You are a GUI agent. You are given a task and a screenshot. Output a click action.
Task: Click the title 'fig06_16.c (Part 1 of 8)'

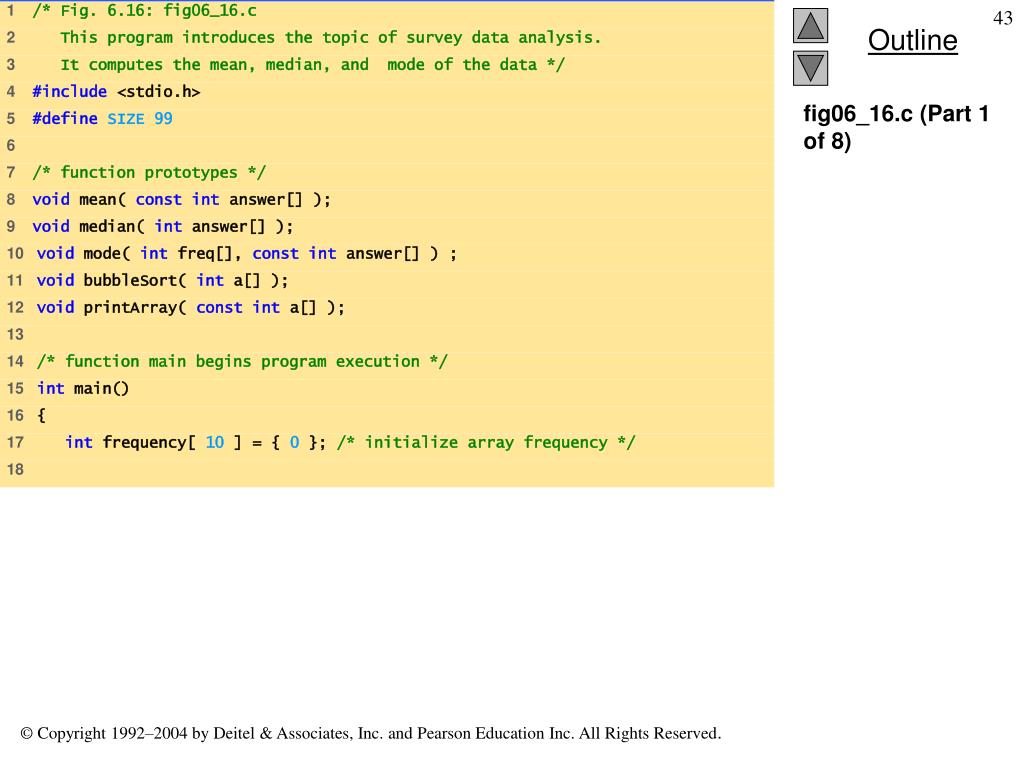[896, 127]
